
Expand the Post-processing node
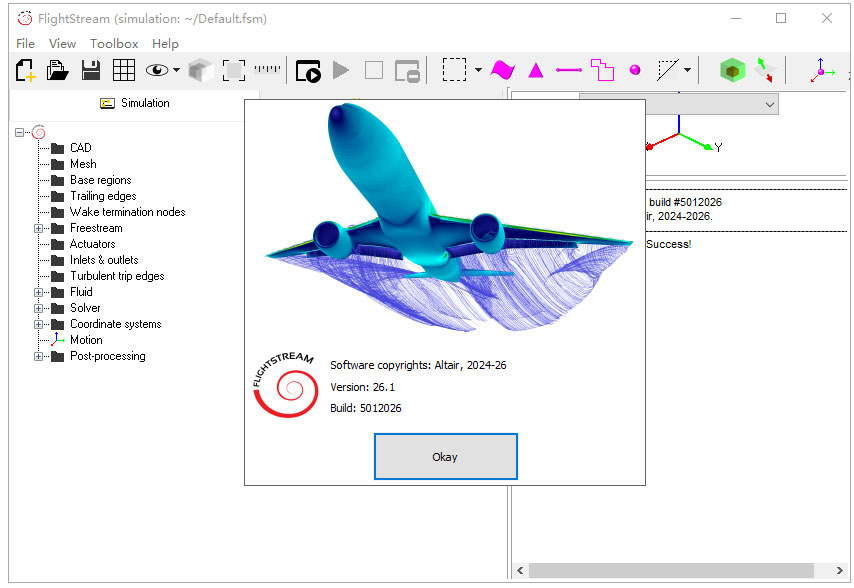click(x=38, y=357)
